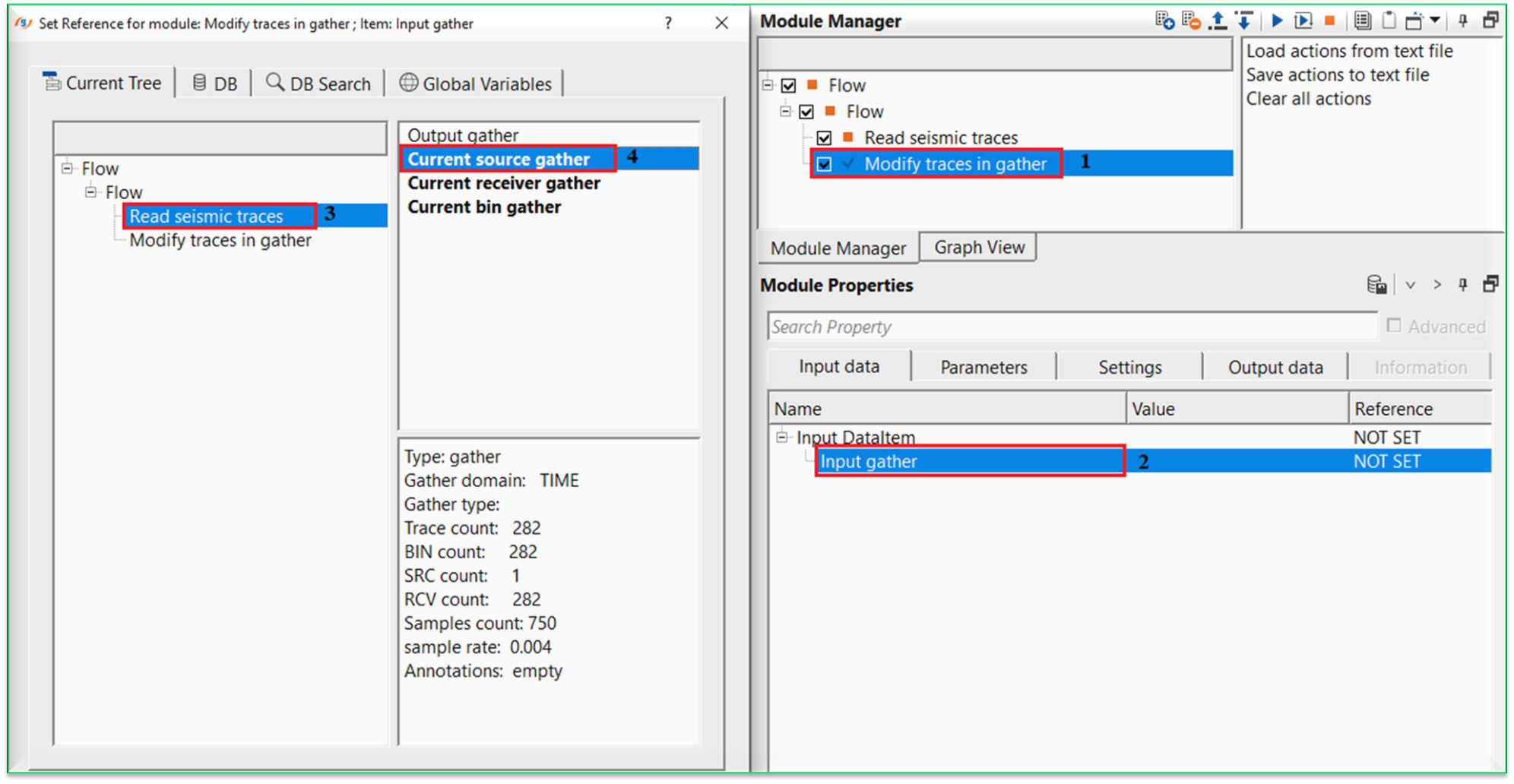This screenshot has width=1514, height=784.
Task: Select Load actions from text file
Action: (1349, 51)
